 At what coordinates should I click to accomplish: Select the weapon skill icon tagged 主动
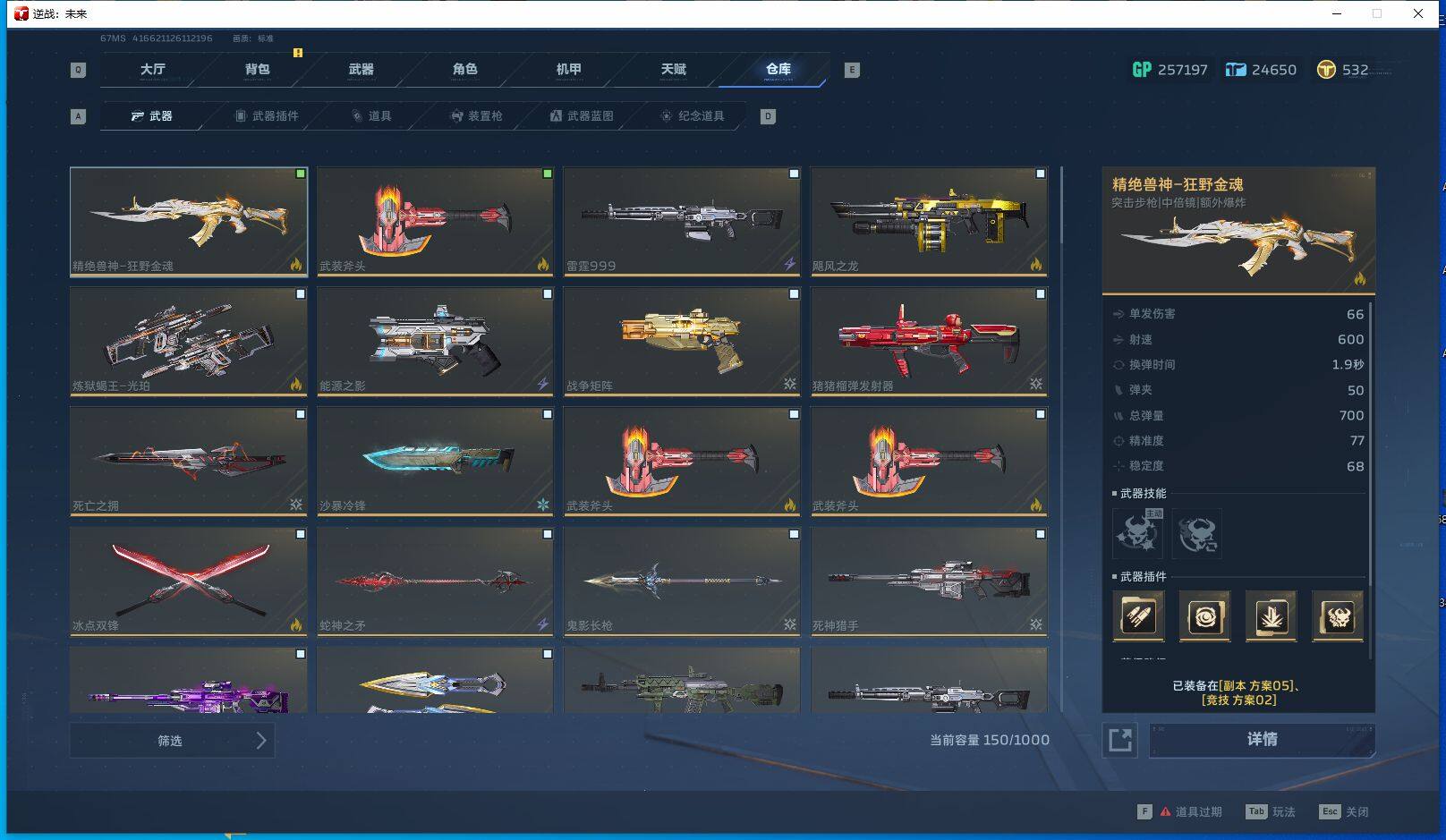[1137, 533]
